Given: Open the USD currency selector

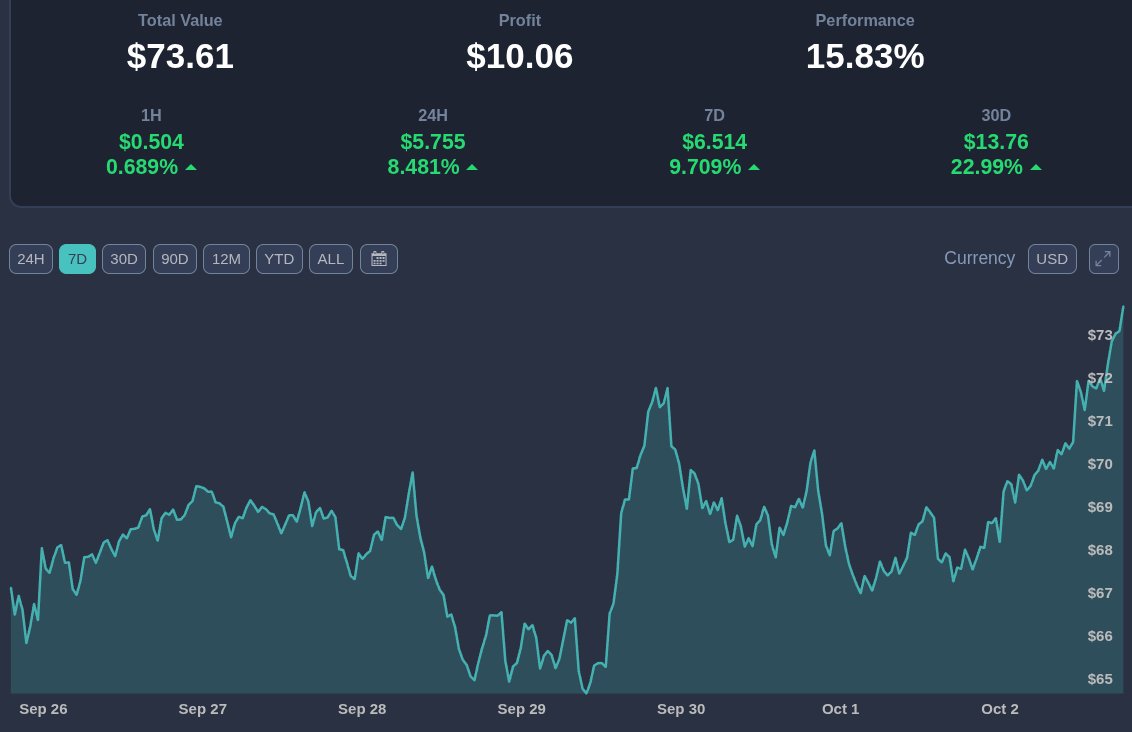Looking at the screenshot, I should point(1052,259).
